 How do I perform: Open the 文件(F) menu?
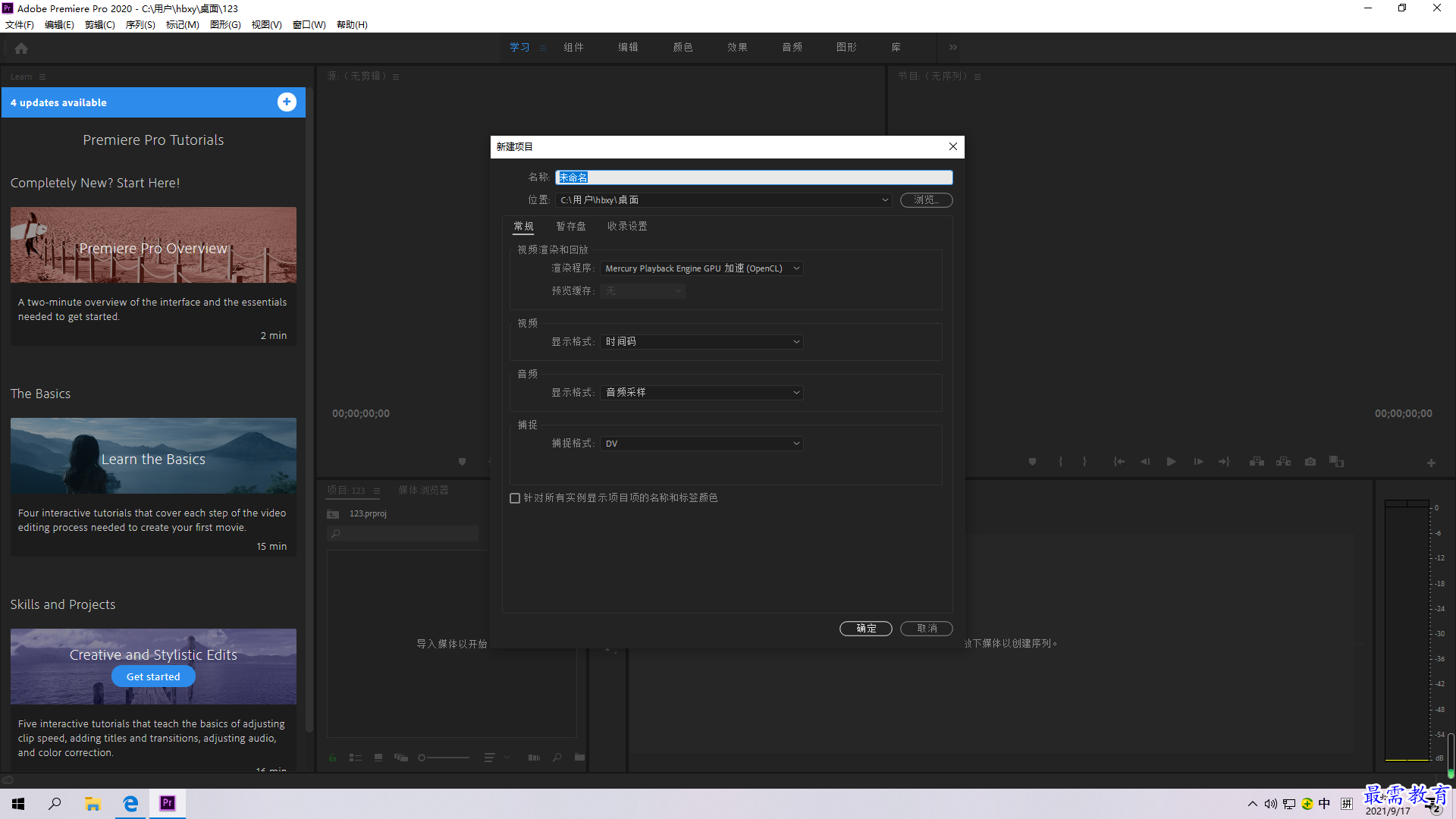click(x=20, y=25)
